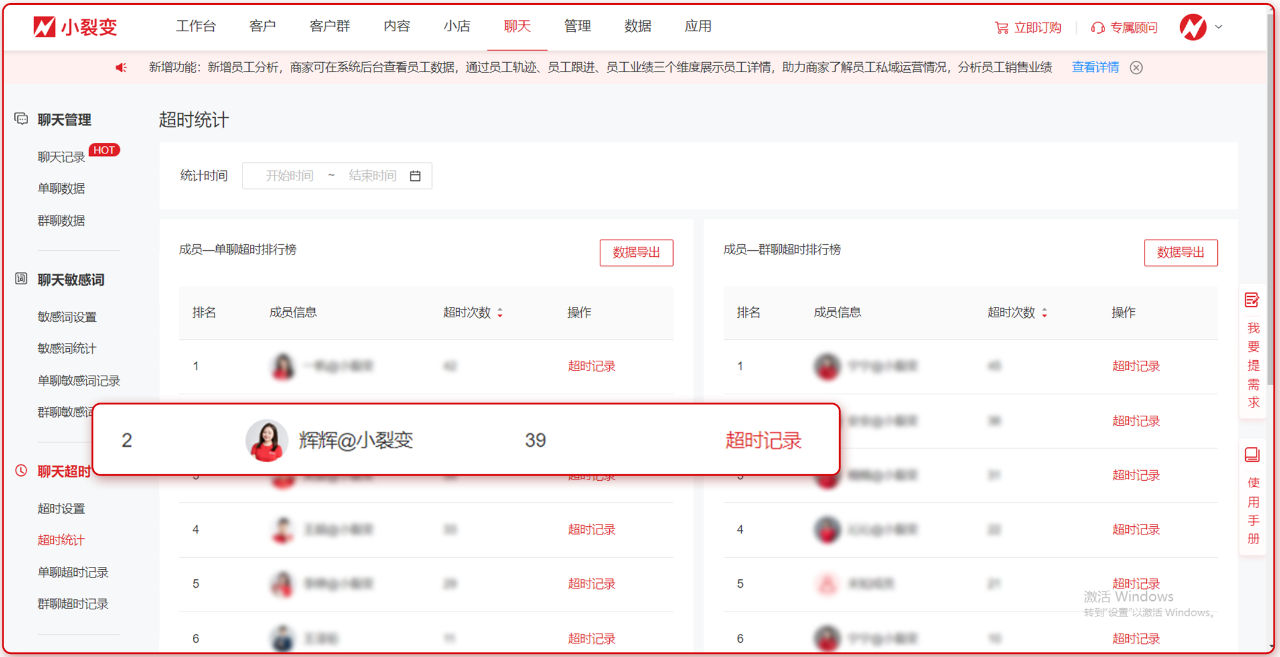The width and height of the screenshot is (1280, 657).
Task: Open the 数据 top navigation tab
Action: click(x=638, y=27)
